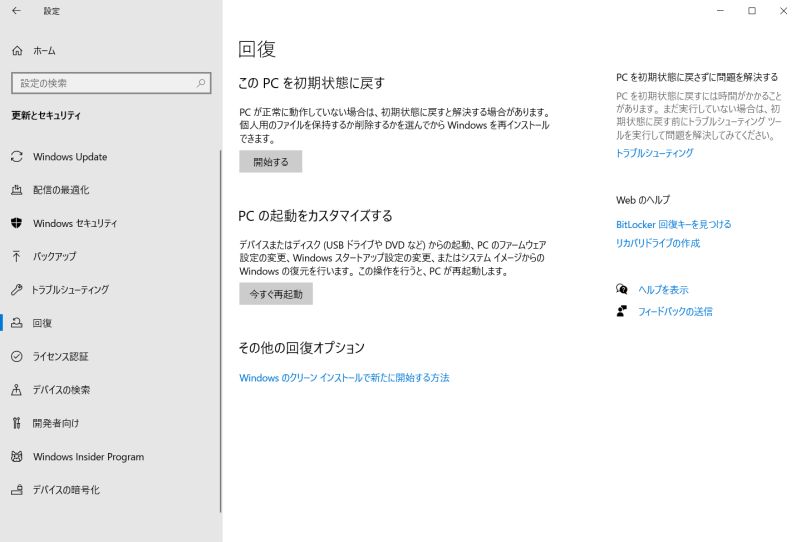Click the この PC を初期状態に戻す heading
The height and width of the screenshot is (542, 800).
coord(311,83)
